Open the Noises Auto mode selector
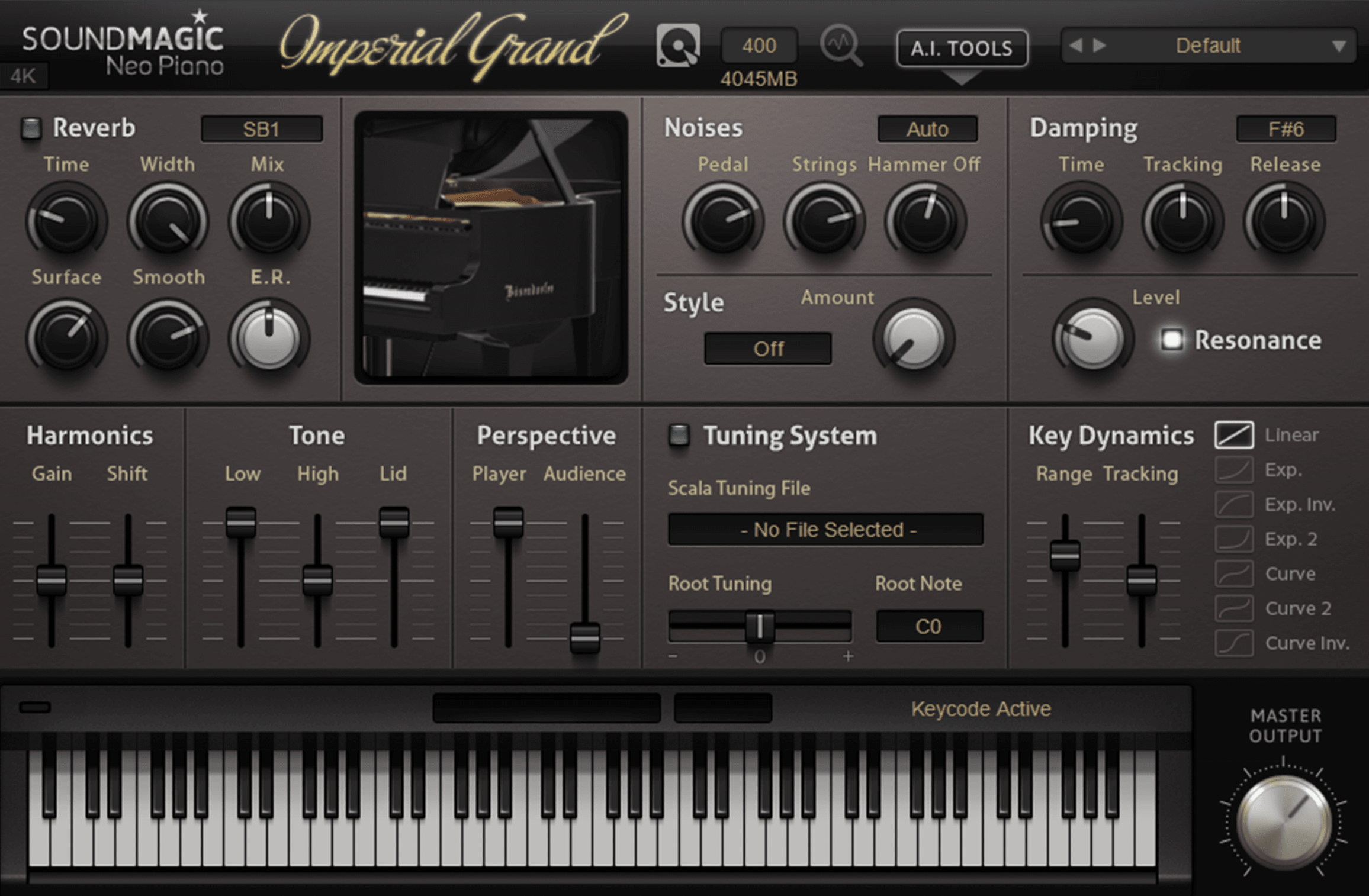The height and width of the screenshot is (896, 1369). (x=927, y=129)
